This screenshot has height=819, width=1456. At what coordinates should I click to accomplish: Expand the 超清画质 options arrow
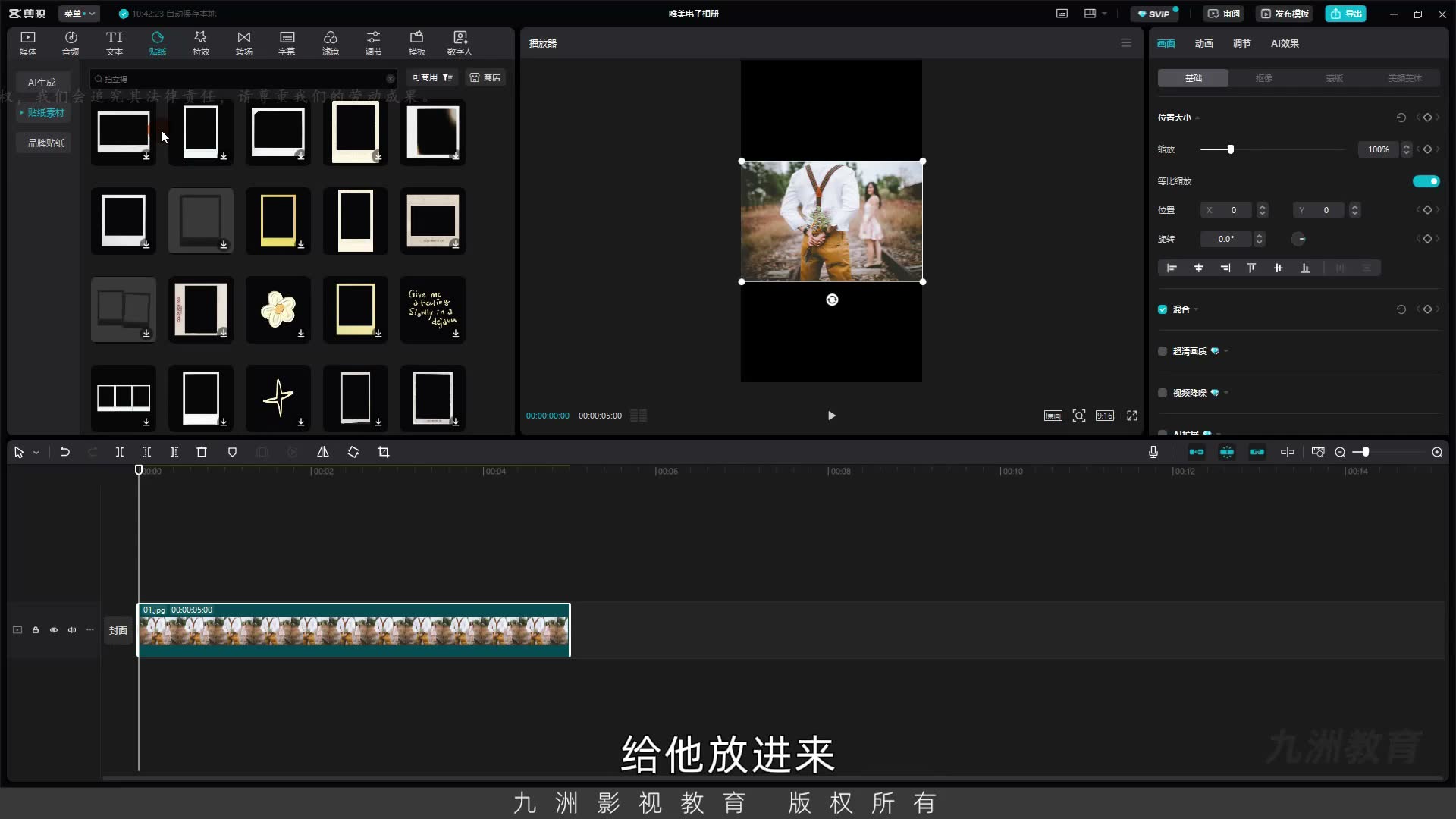coord(1226,351)
